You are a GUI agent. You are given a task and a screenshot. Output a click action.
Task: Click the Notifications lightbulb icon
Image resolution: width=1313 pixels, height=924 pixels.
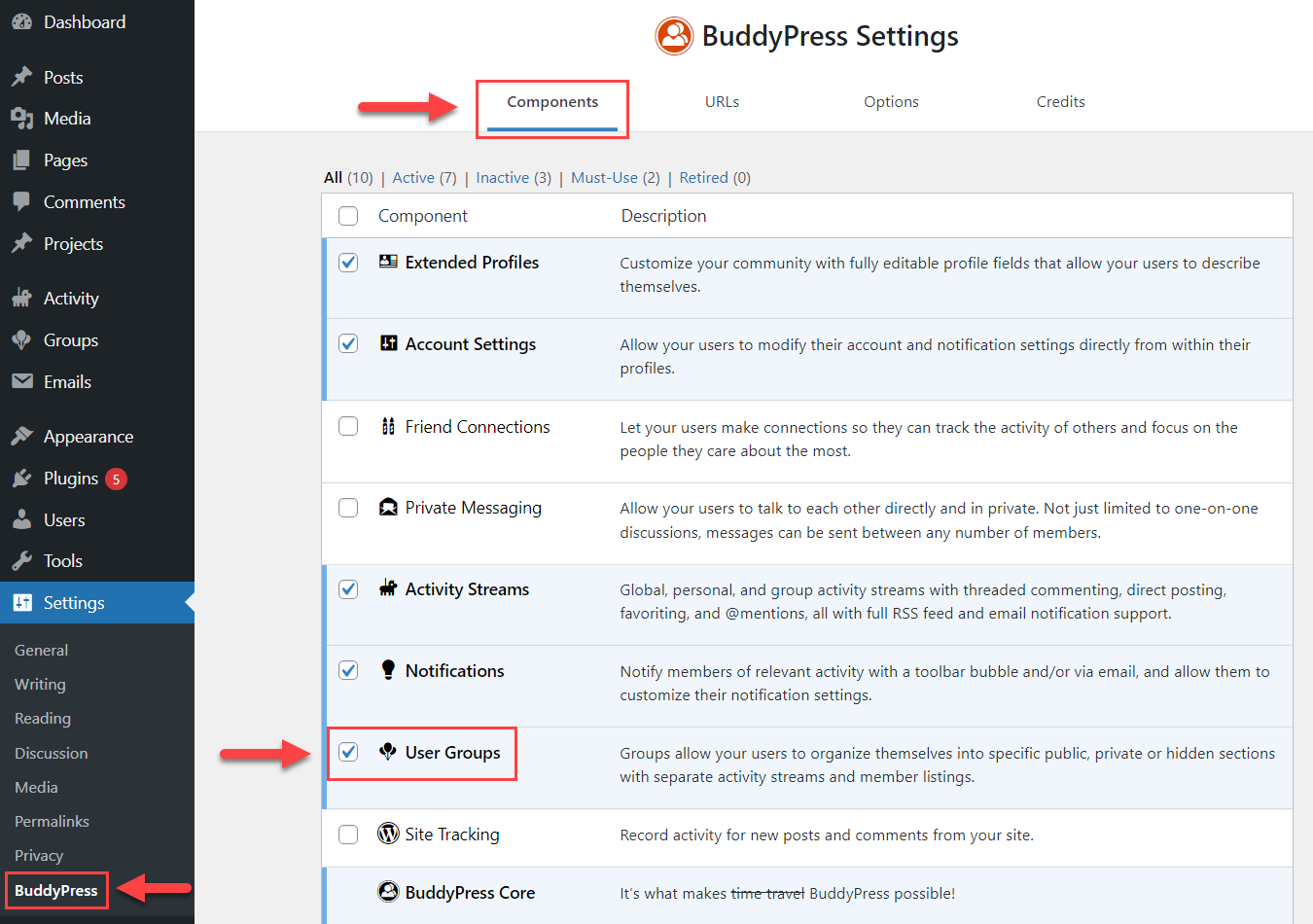click(388, 670)
